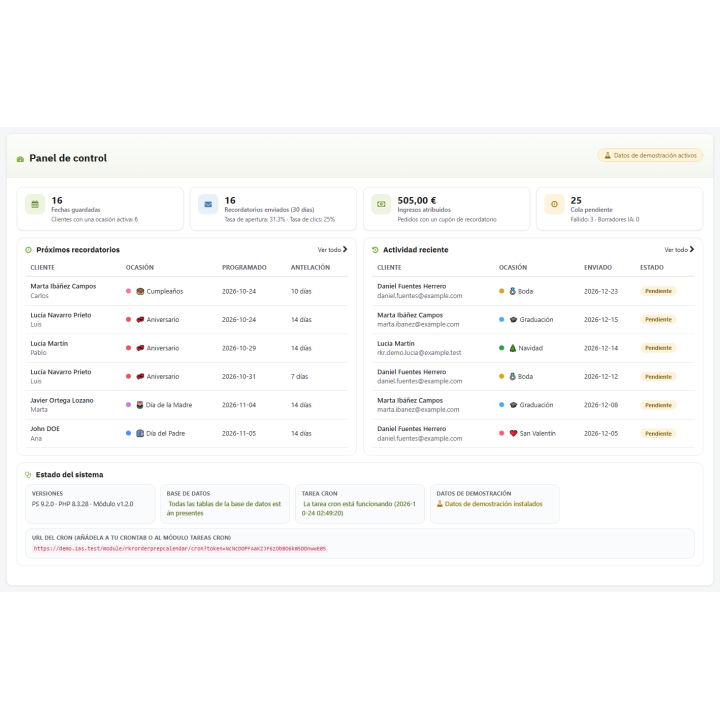Screen dimensions: 720x720
Task: Click the cron URL link
Action: (x=180, y=548)
